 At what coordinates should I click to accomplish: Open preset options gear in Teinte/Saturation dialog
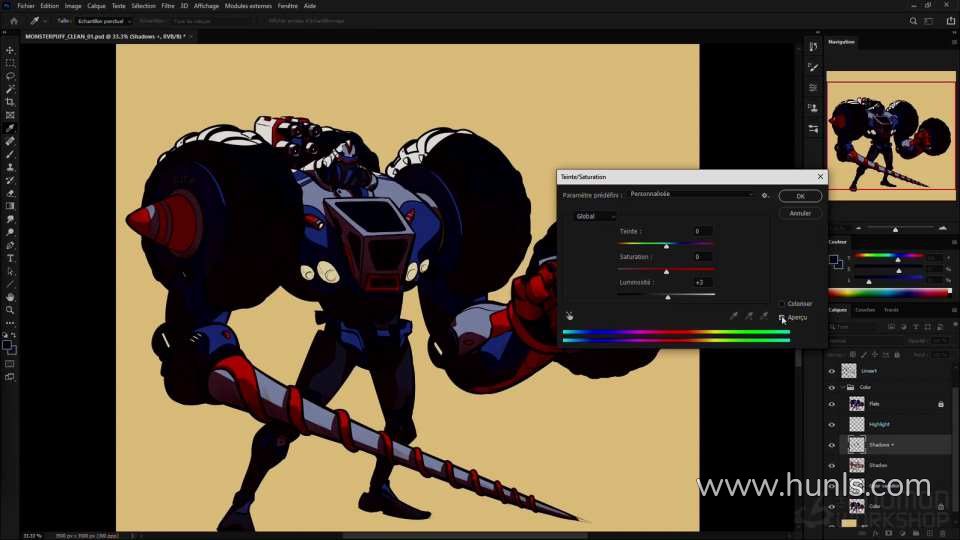point(765,195)
